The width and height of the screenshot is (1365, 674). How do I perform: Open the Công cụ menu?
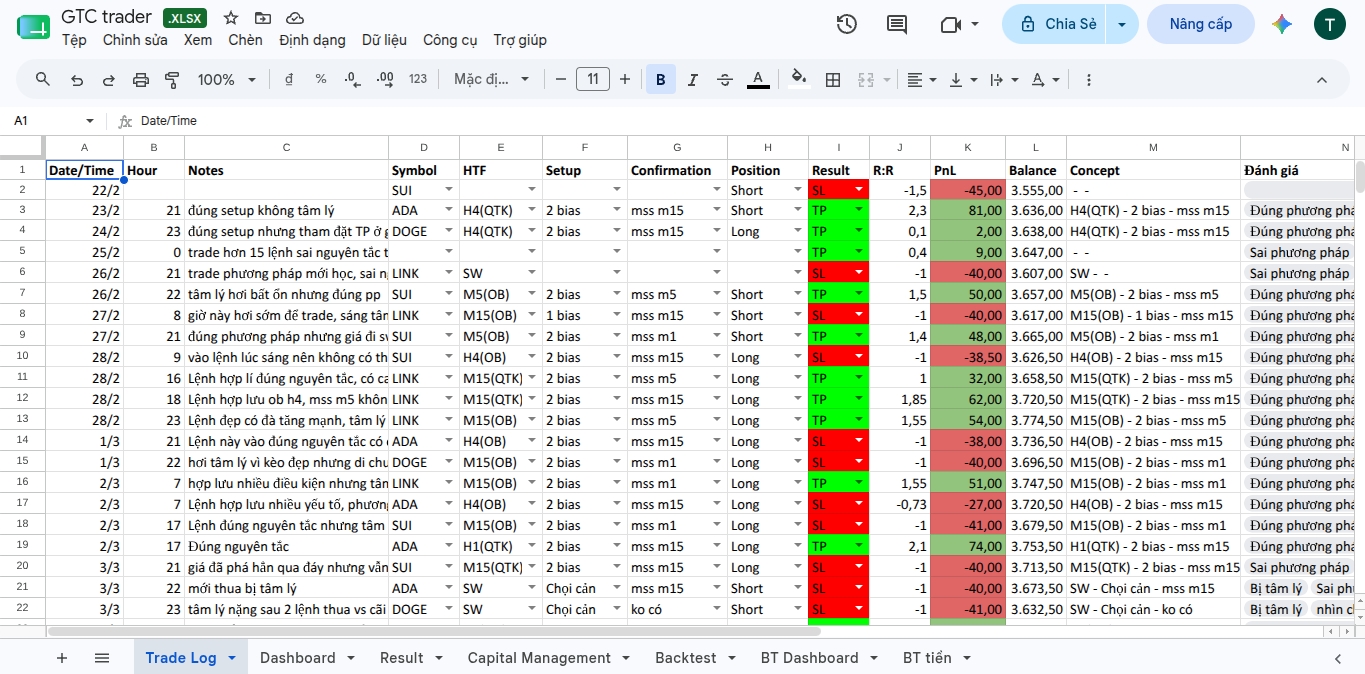click(450, 40)
